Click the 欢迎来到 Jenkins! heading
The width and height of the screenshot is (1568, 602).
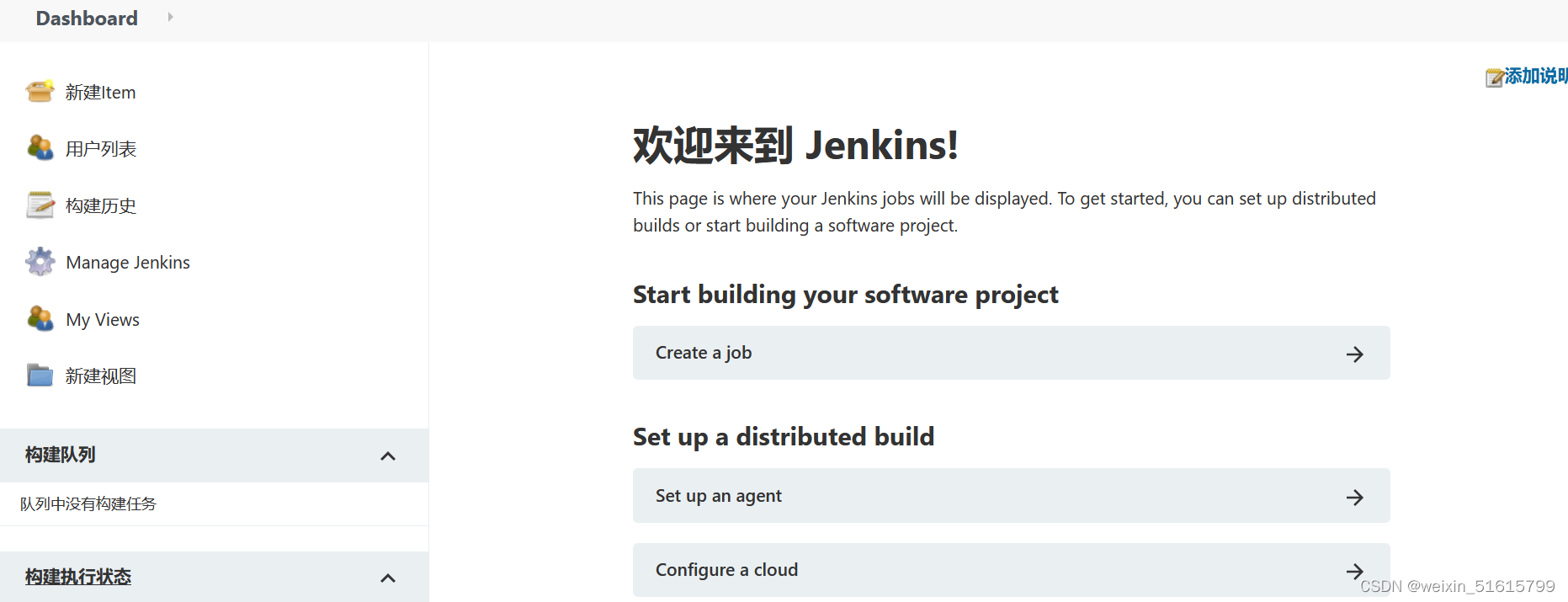[795, 145]
